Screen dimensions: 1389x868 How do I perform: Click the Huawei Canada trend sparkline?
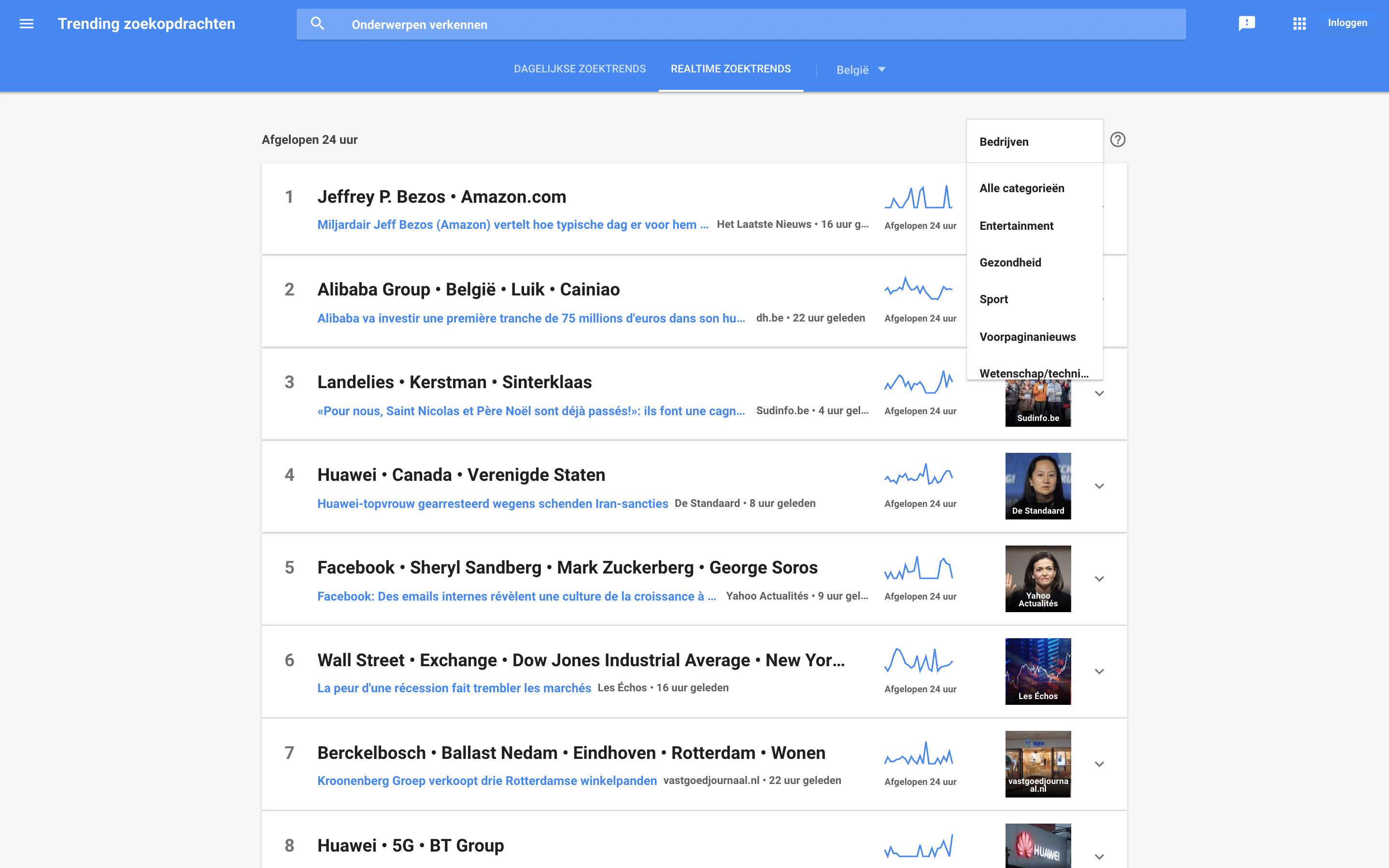(x=919, y=474)
